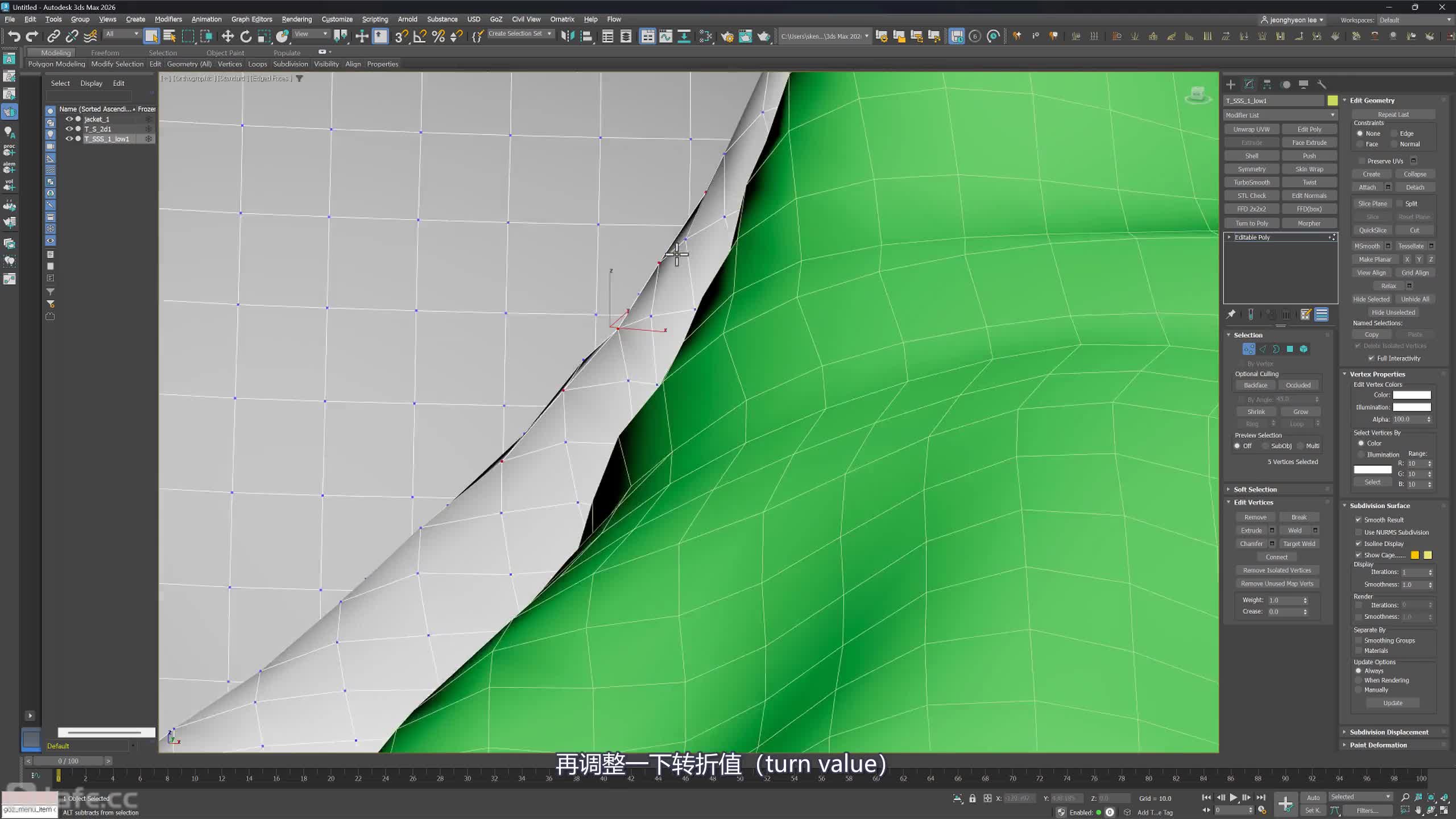Expand the Editable Poly stack entry
1456x819 pixels.
(1230, 237)
